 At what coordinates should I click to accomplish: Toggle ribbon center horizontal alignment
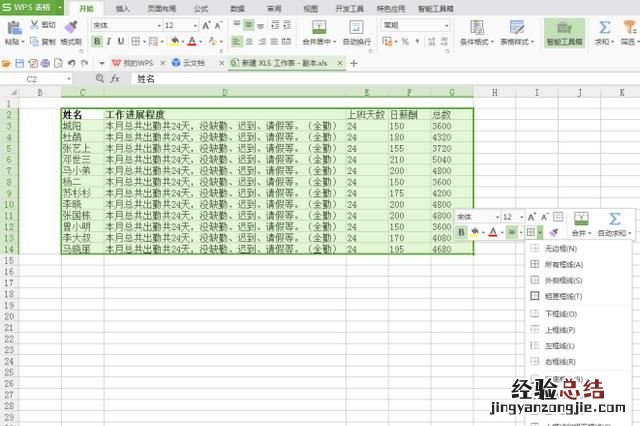[249, 41]
